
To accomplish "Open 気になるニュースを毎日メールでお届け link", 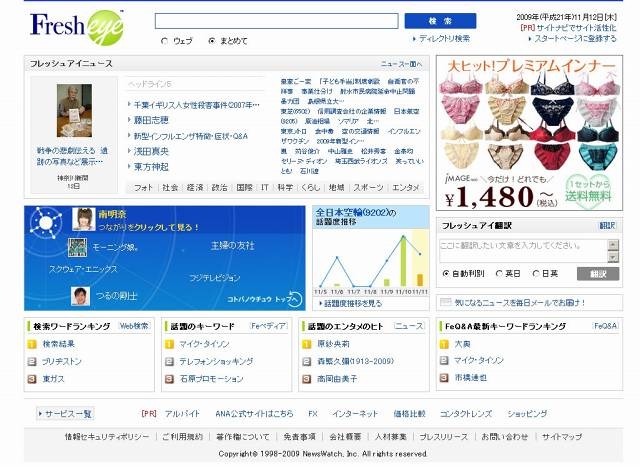I will [x=520, y=302].
